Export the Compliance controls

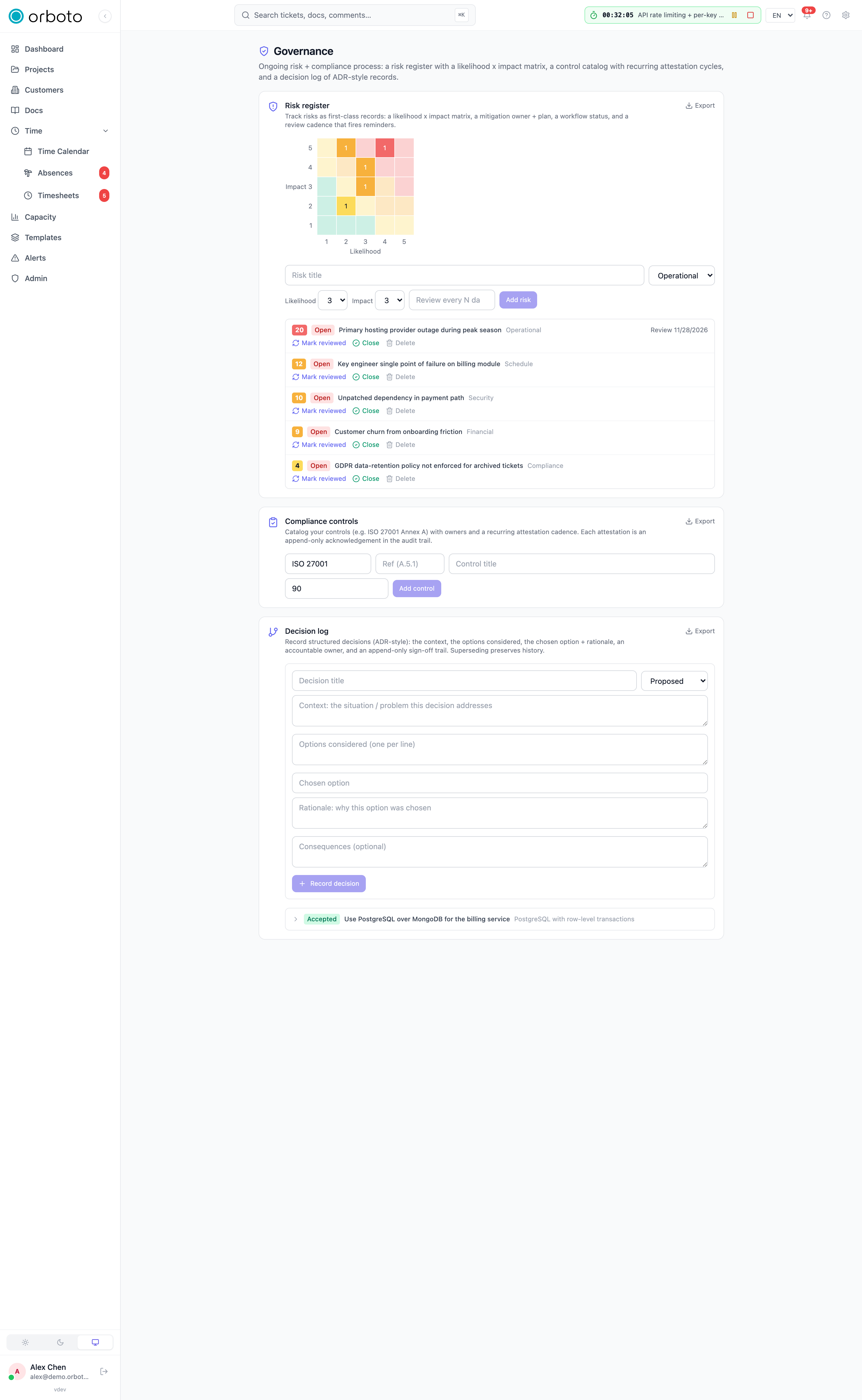click(700, 521)
